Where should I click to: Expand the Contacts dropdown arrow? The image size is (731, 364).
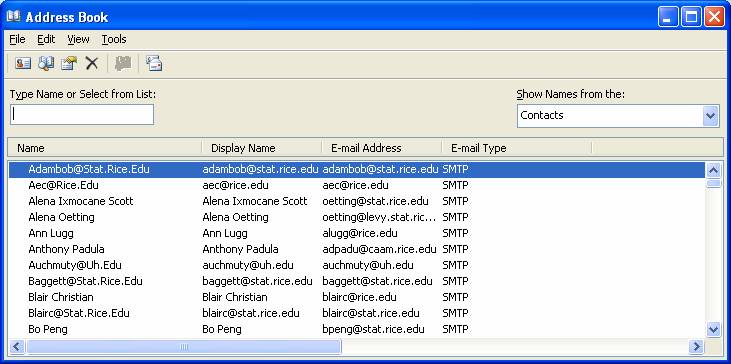click(710, 116)
